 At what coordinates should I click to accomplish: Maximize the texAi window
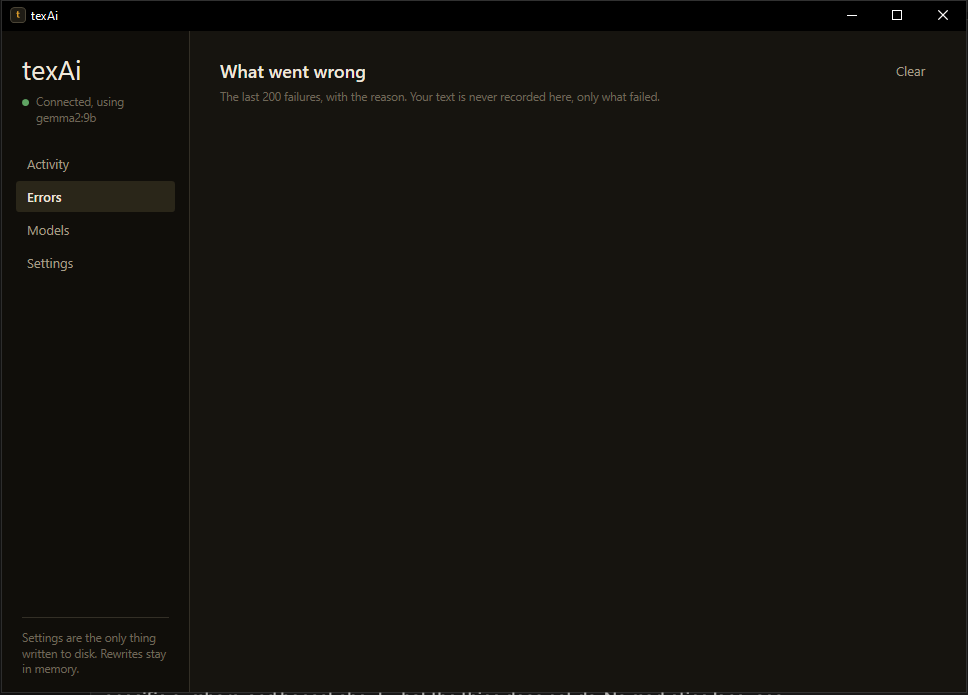coord(897,15)
